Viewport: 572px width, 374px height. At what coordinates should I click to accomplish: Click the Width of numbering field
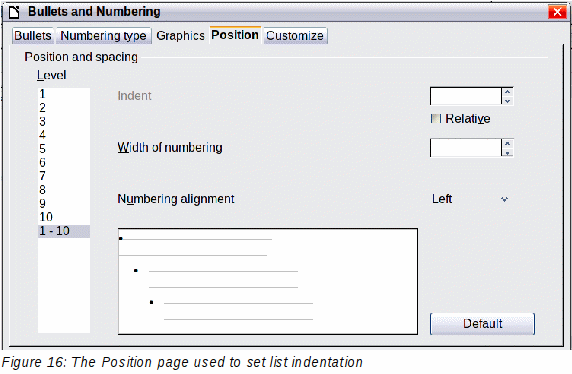pos(466,148)
